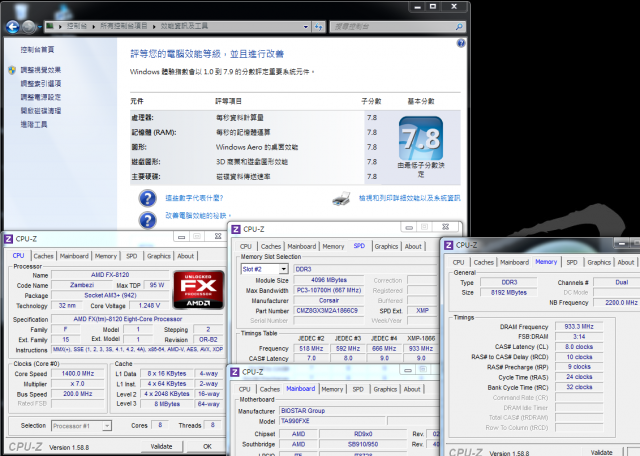Click the adjust visual effects sidebar link
The image size is (640, 456).
[41, 70]
